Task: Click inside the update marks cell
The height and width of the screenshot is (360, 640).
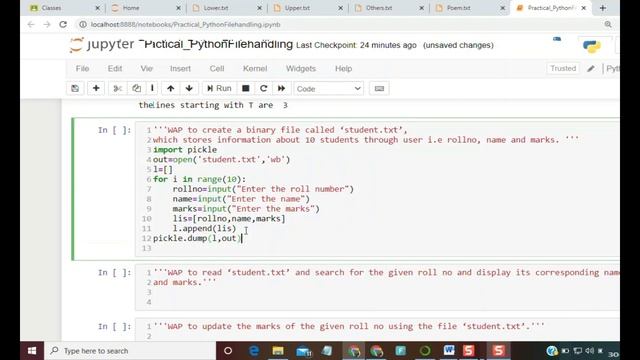Action: tap(377, 330)
